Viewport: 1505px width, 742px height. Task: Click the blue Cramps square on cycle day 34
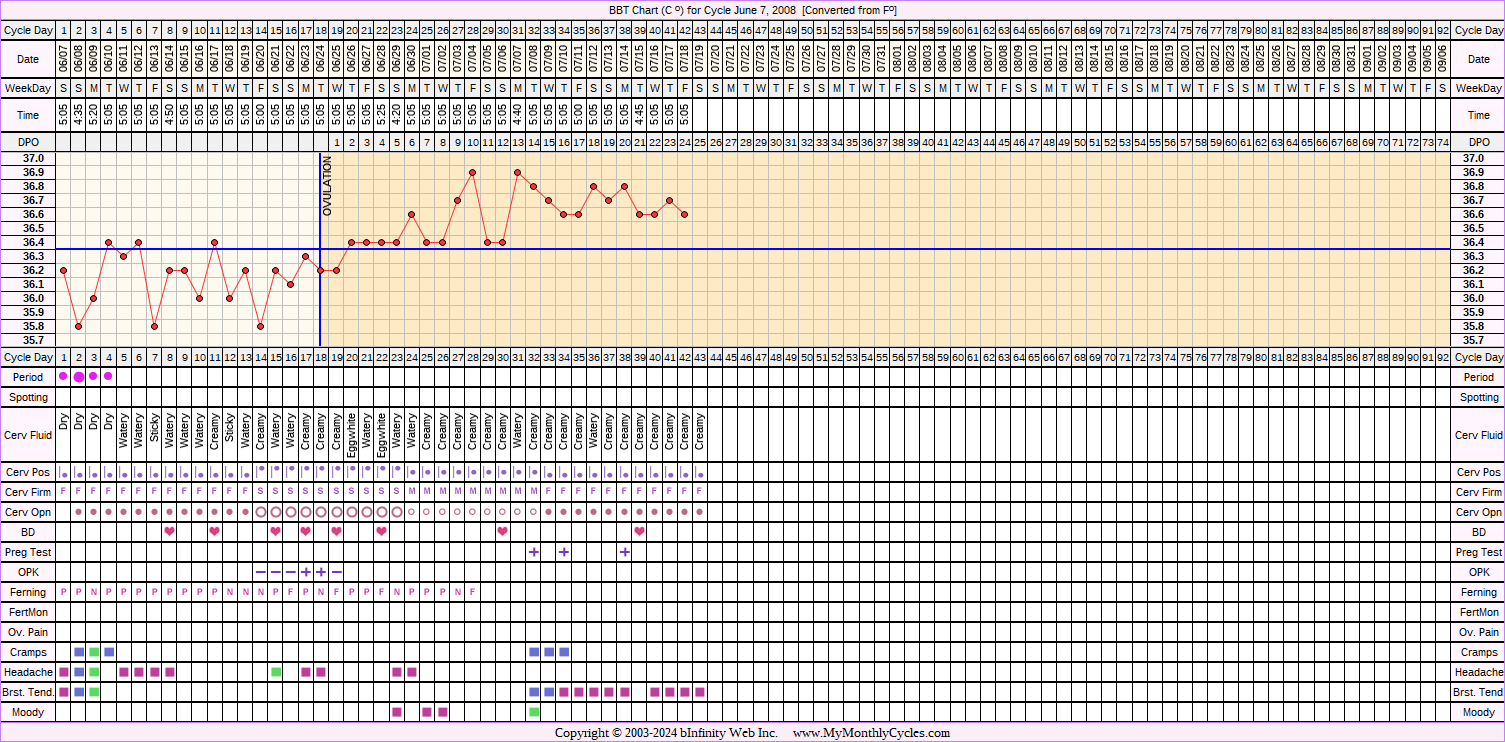click(564, 652)
